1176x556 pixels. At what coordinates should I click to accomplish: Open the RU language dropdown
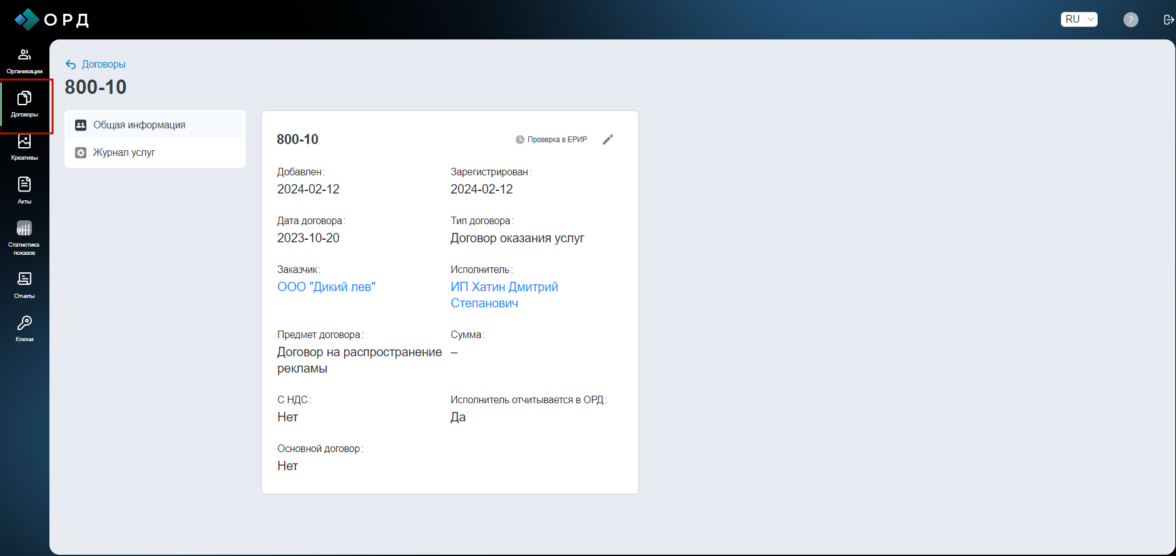tap(1078, 20)
